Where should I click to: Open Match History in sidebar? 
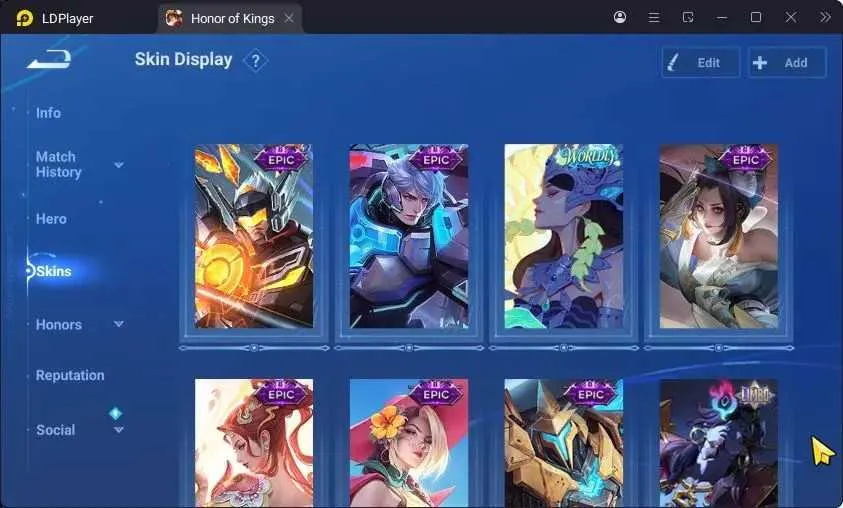pos(59,164)
